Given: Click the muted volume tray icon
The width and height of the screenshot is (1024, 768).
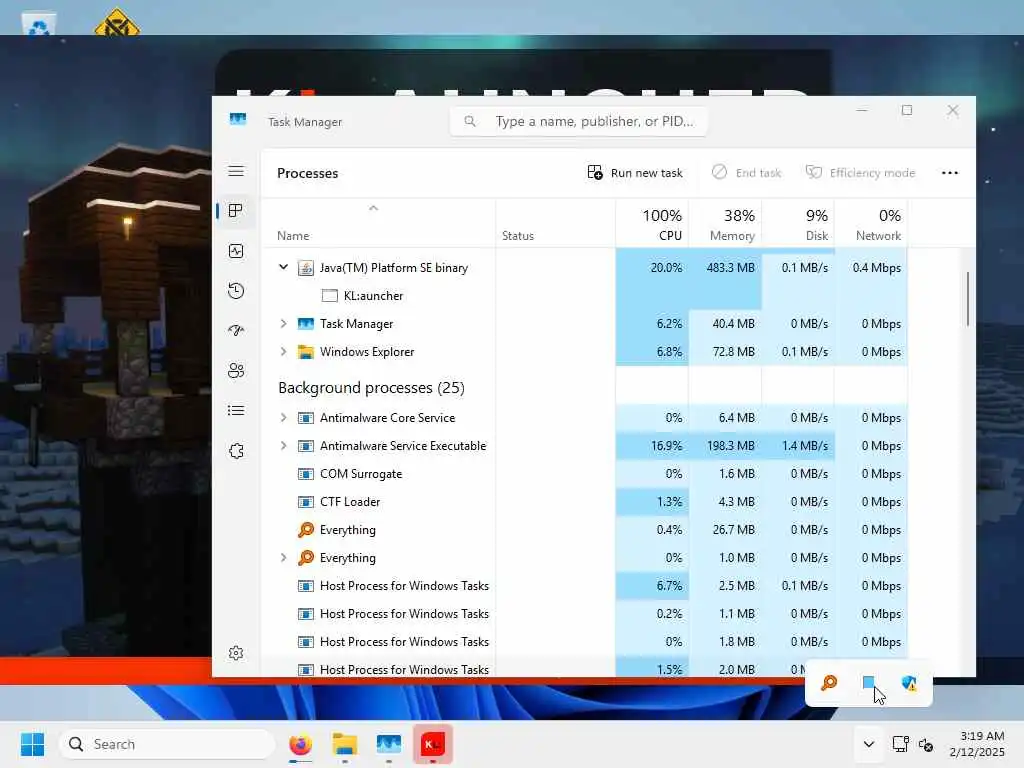Looking at the screenshot, I should pos(926,744).
